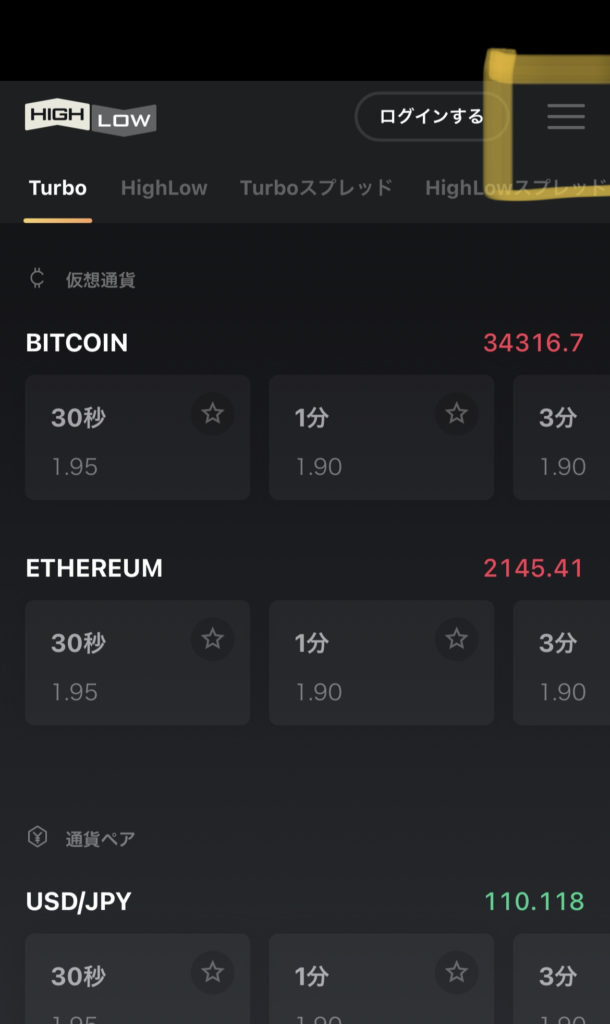Click the 通貨ペア category icon
Viewport: 610px width, 1024px height.
click(38, 838)
